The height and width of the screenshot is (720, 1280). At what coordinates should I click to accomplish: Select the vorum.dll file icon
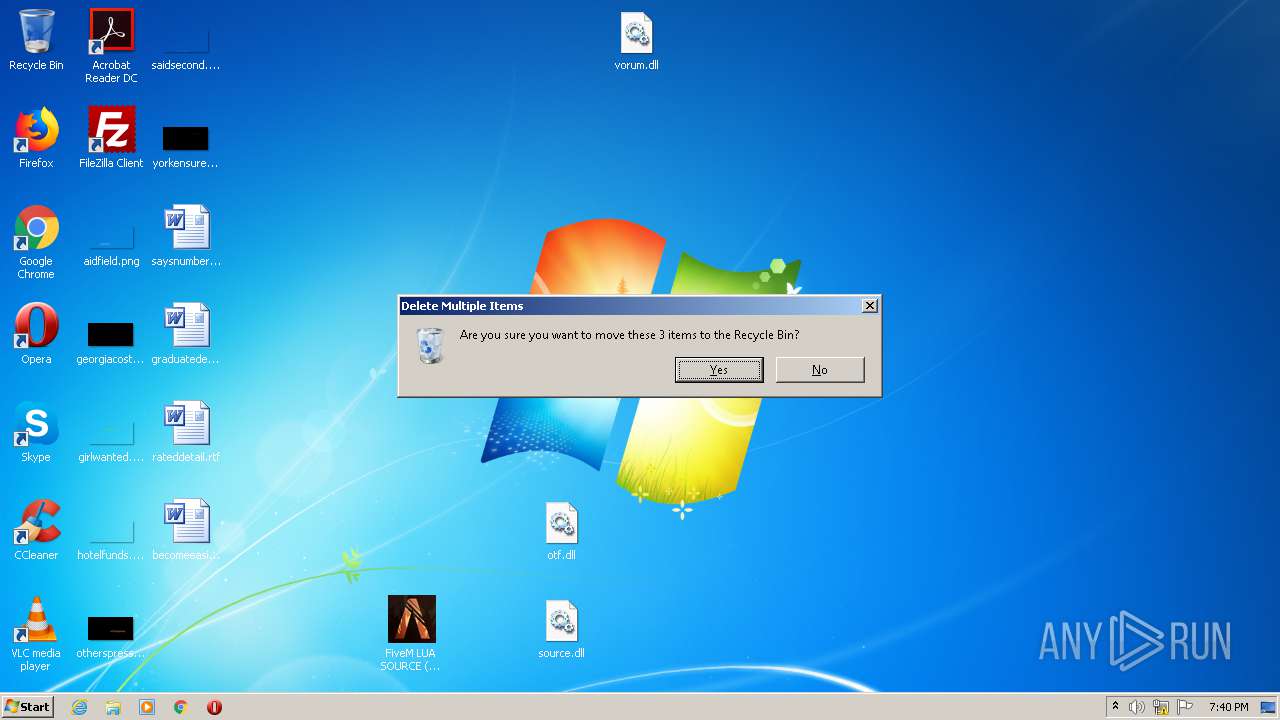click(636, 40)
